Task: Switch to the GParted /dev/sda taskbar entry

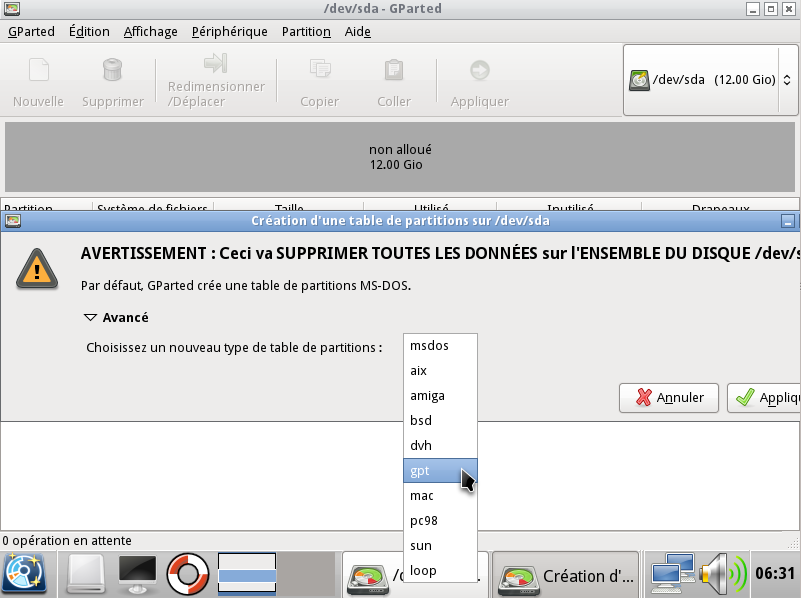Action: point(374,576)
